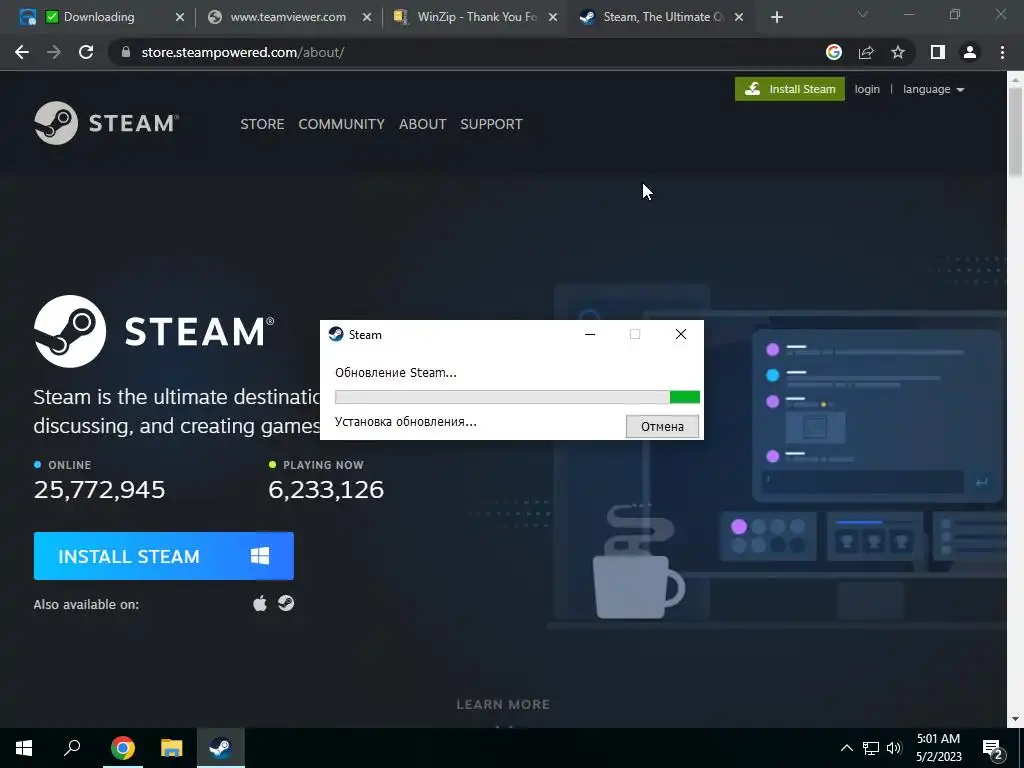
Task: Click the Google icon in the address bar
Action: (833, 52)
